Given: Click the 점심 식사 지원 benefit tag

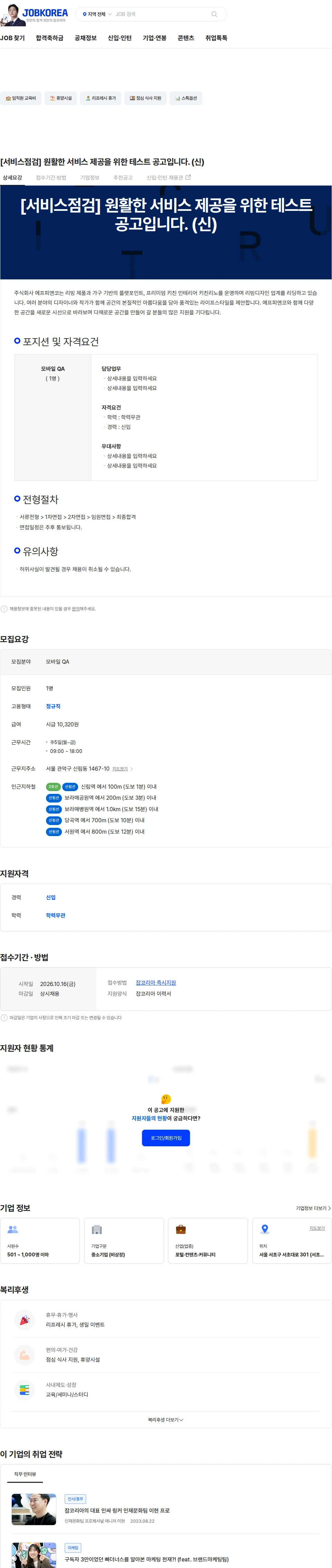Looking at the screenshot, I should (x=145, y=98).
